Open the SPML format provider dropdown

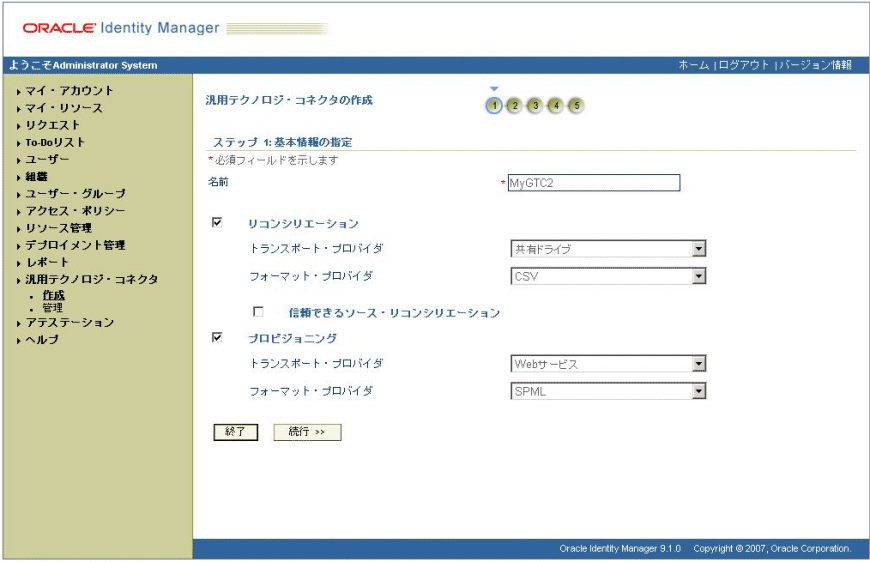coord(608,391)
